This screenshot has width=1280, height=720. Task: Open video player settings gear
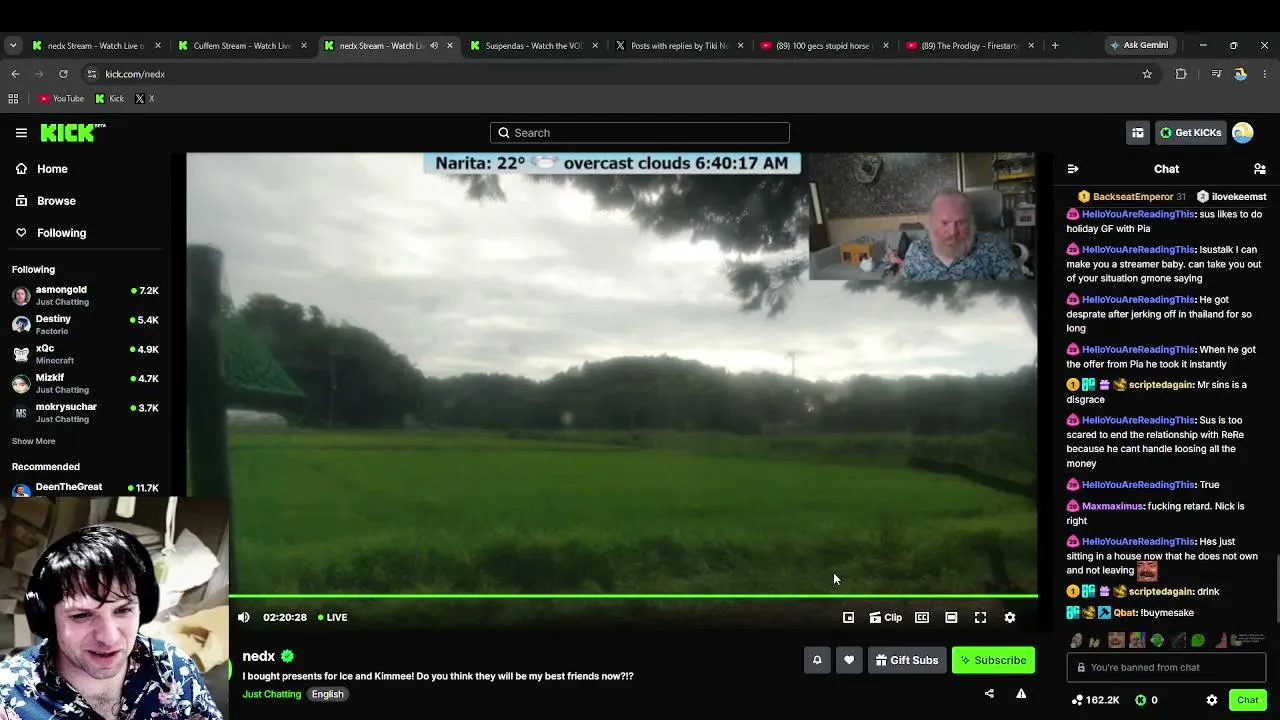coord(1010,617)
